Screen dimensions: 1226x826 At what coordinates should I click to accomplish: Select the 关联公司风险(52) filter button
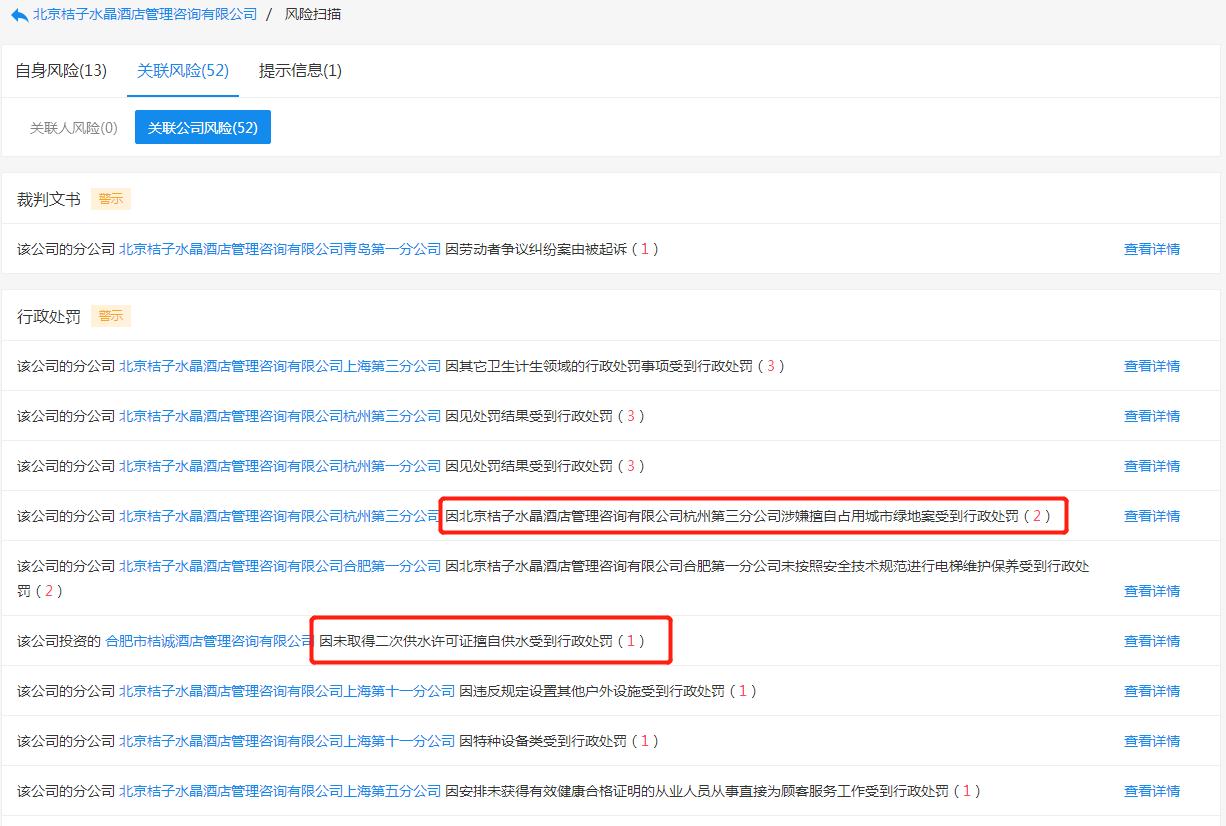(x=203, y=128)
